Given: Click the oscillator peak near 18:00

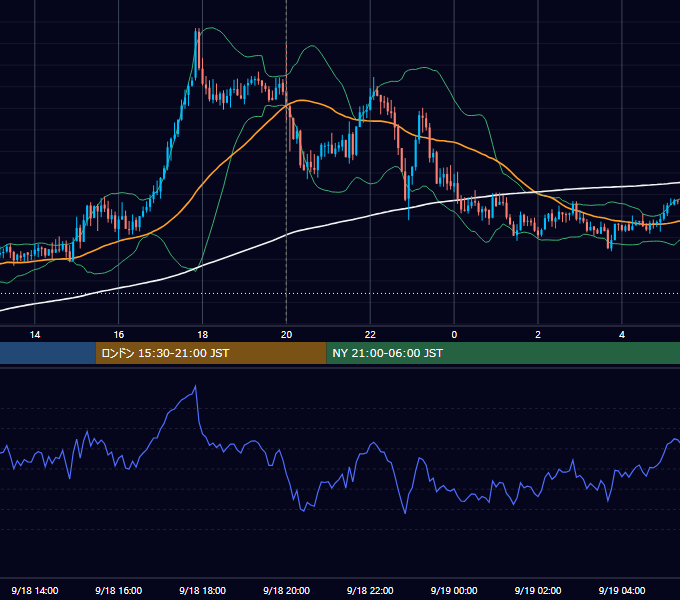Looking at the screenshot, I should (x=196, y=386).
